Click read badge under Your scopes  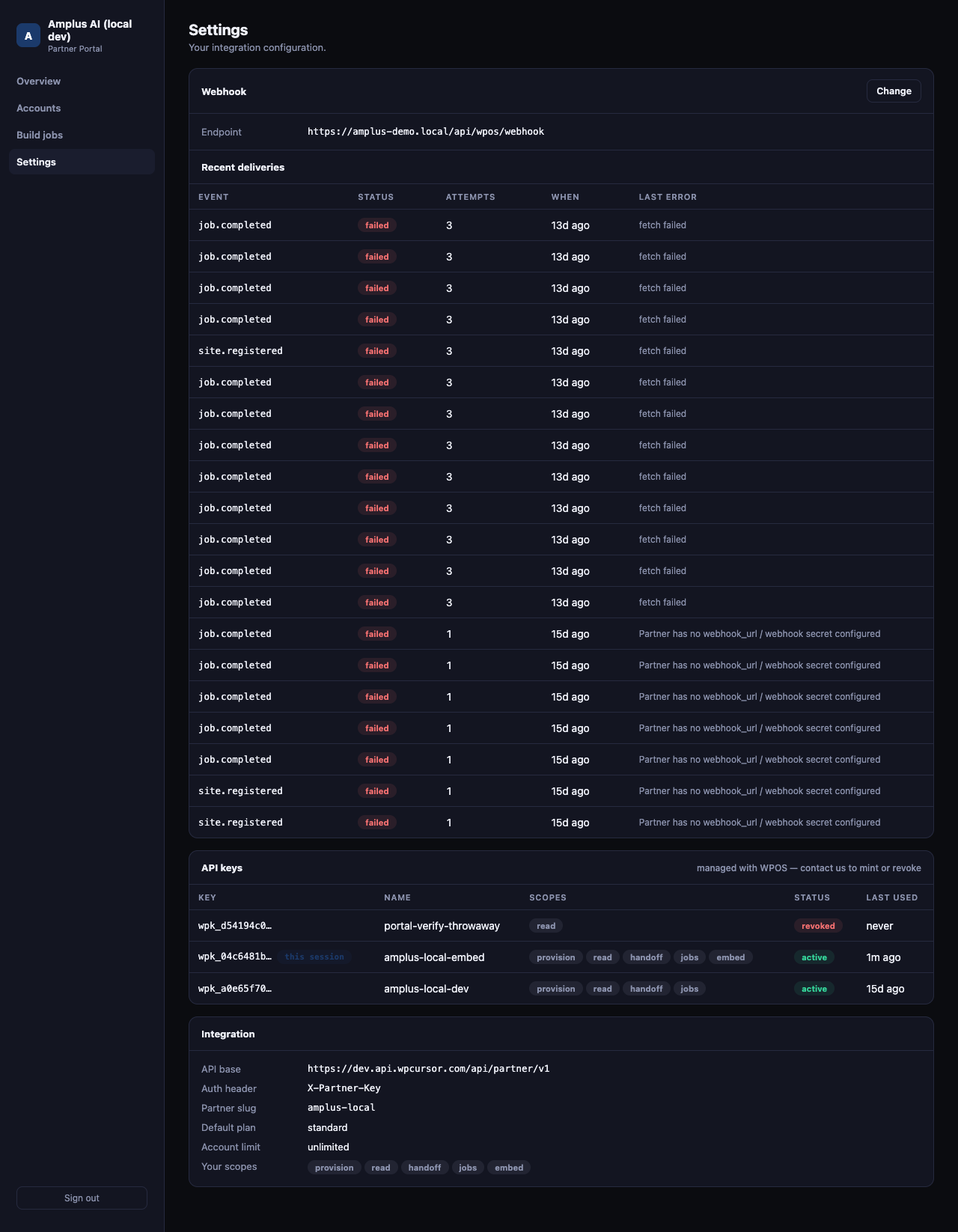pos(381,1168)
